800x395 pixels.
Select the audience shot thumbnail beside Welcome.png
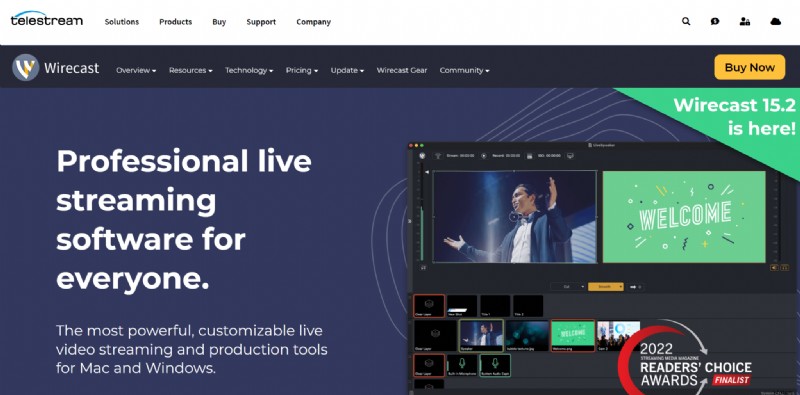618,335
